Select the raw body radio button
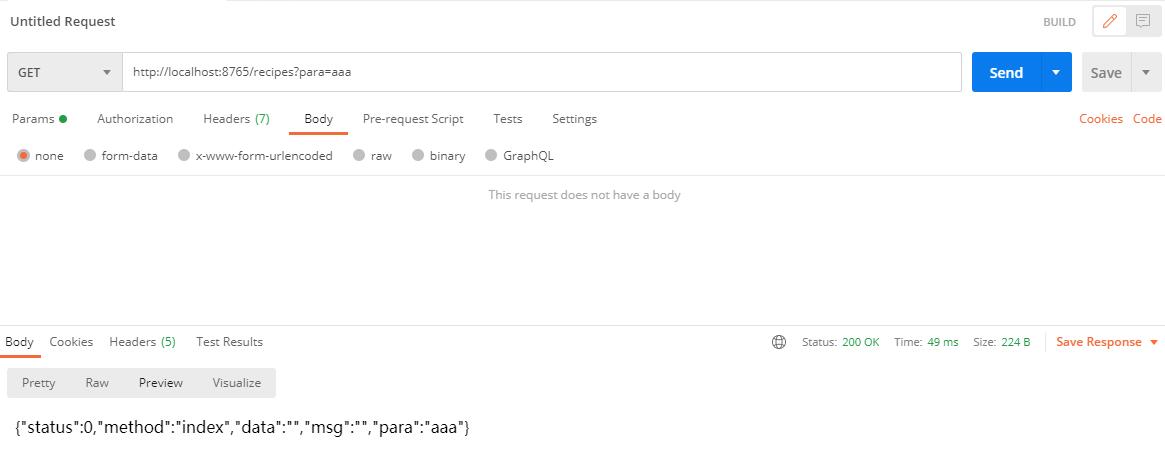The width and height of the screenshot is (1165, 471). click(x=359, y=156)
